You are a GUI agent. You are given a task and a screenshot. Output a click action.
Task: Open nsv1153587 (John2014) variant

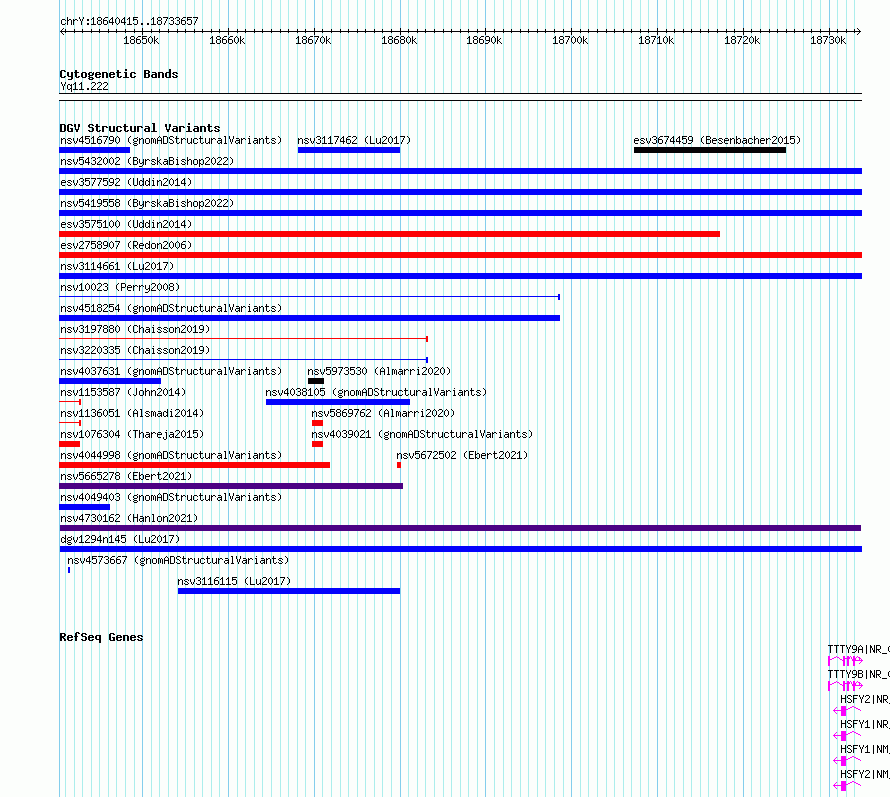click(x=123, y=392)
